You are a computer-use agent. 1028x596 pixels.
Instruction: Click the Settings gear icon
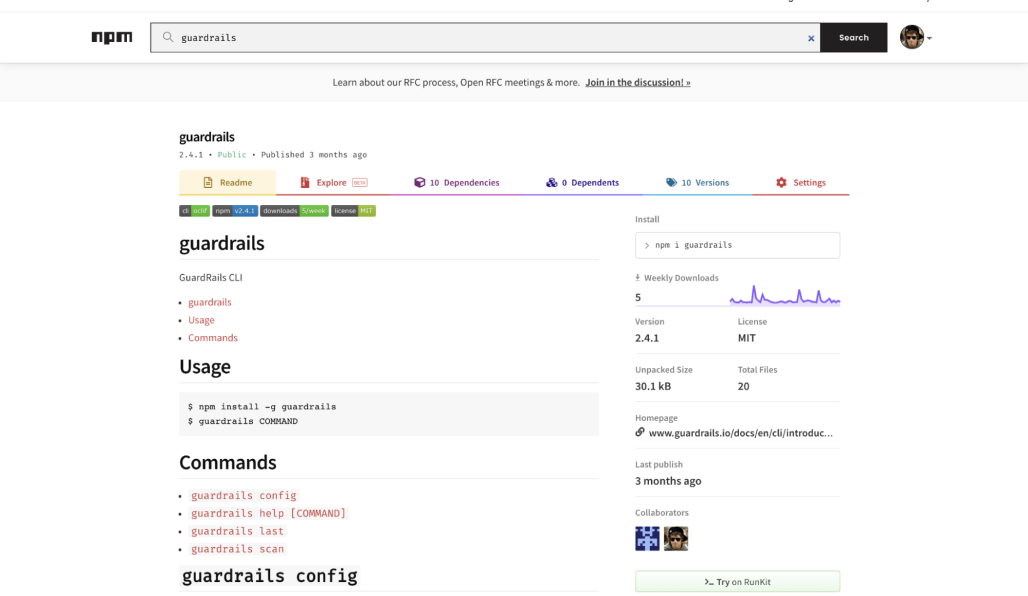tap(781, 182)
